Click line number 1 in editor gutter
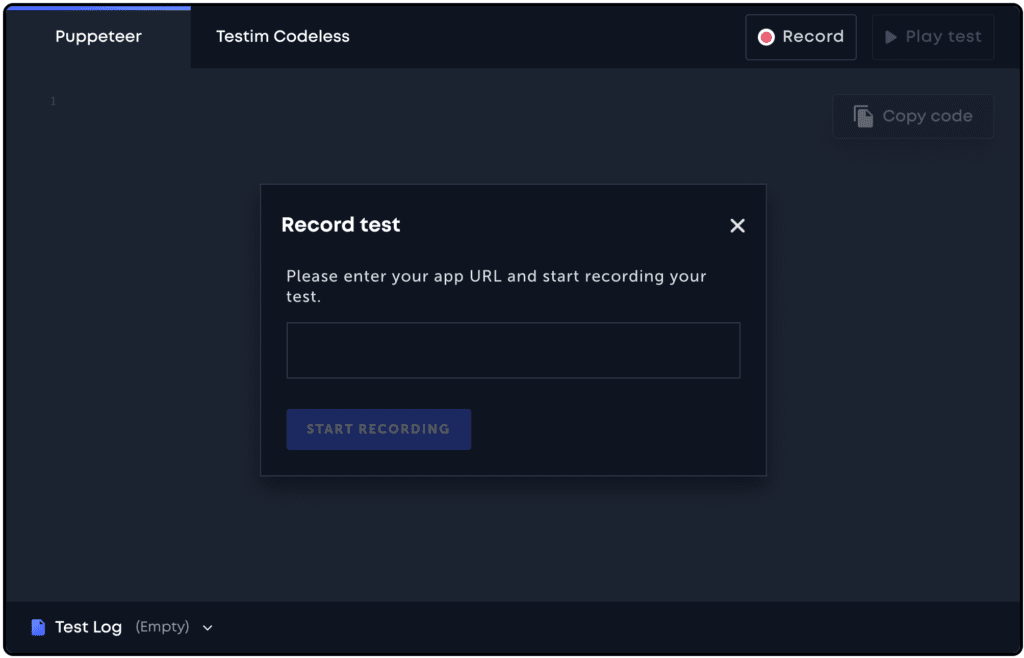Screen dimensions: 1024x658 click(53, 101)
